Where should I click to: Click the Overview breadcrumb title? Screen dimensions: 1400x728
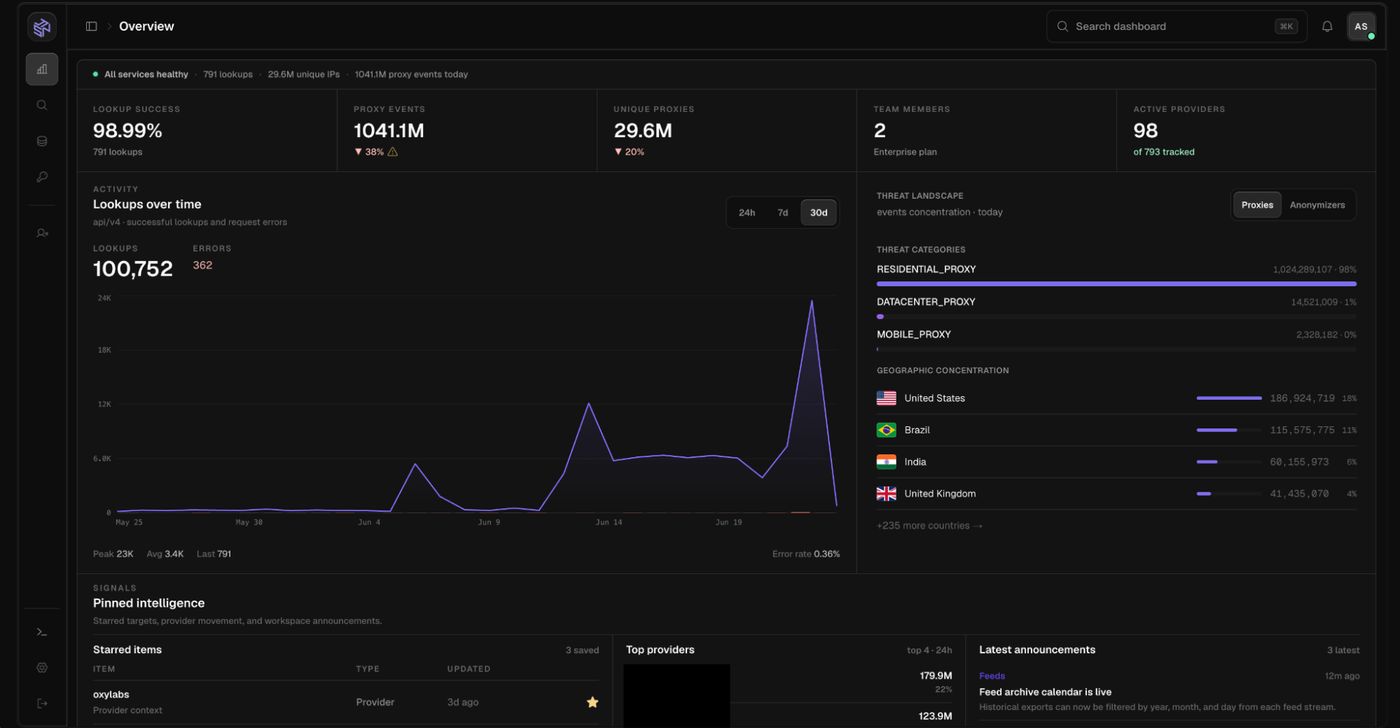(x=146, y=27)
